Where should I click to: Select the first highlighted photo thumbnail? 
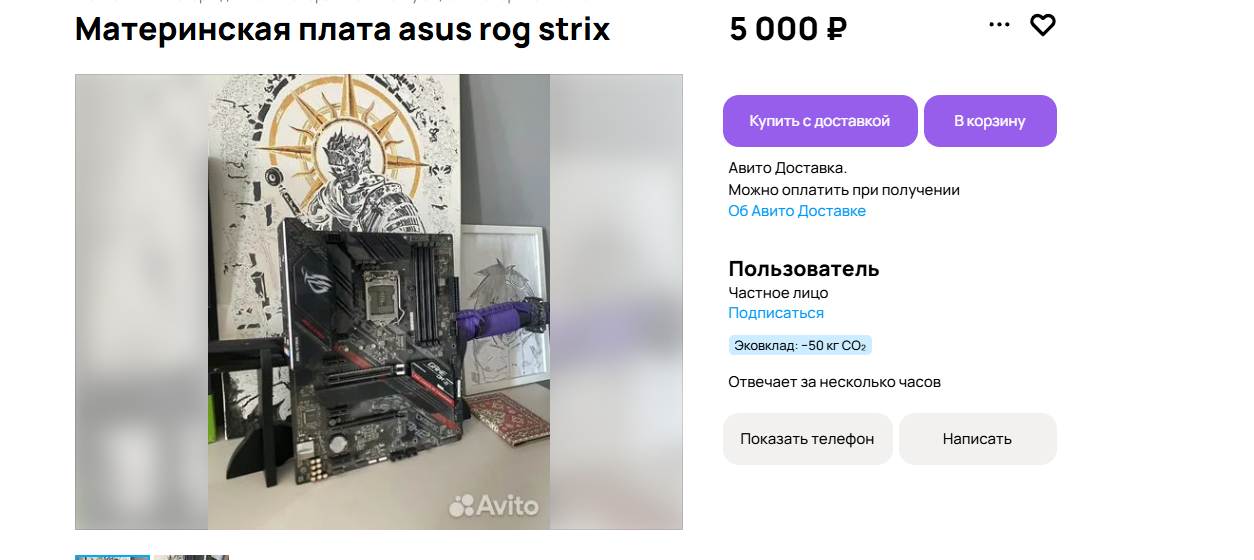(x=112, y=557)
